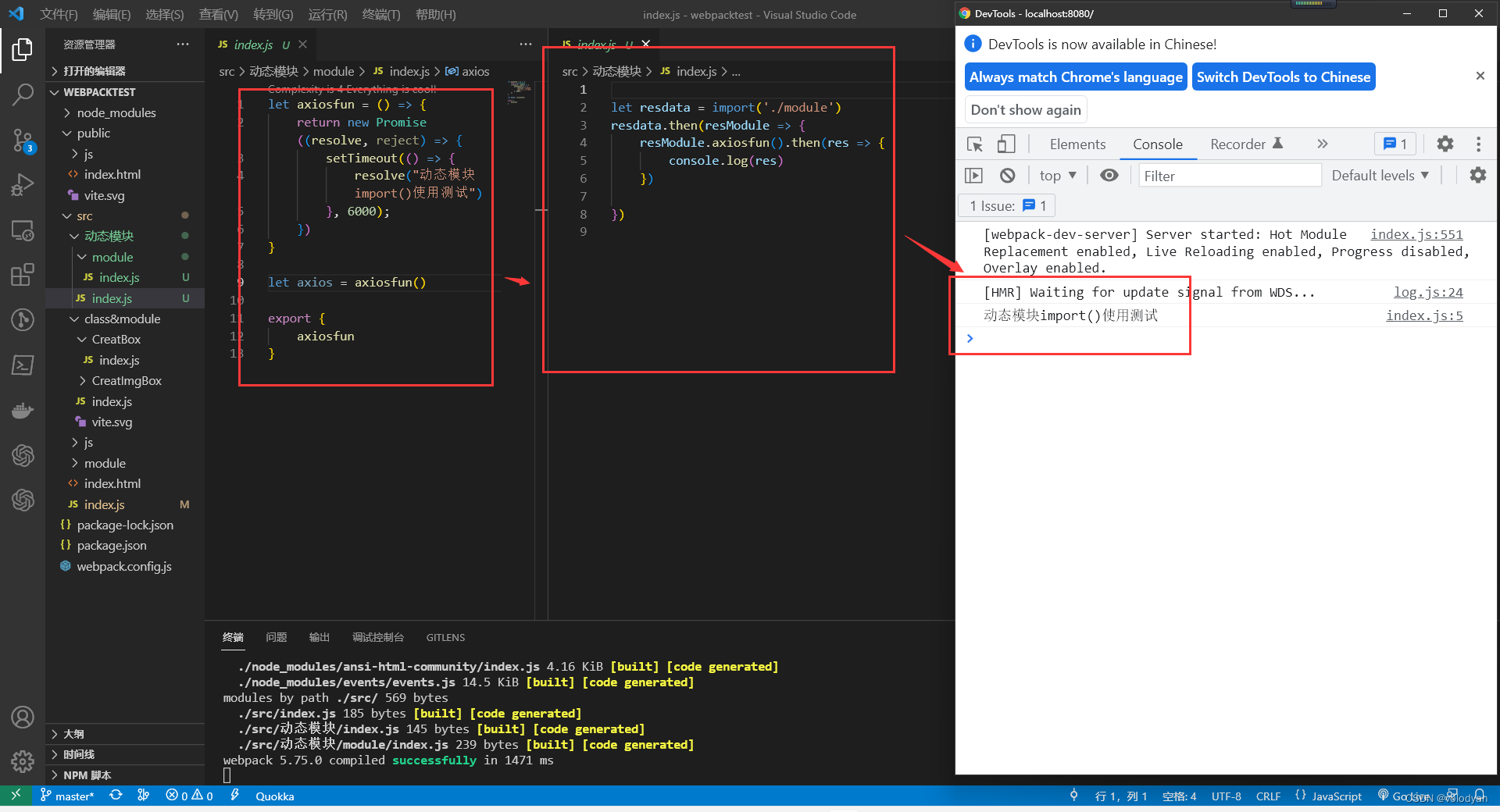Open the Explorer view in VS Code
The image size is (1500, 812).
pos(23,49)
